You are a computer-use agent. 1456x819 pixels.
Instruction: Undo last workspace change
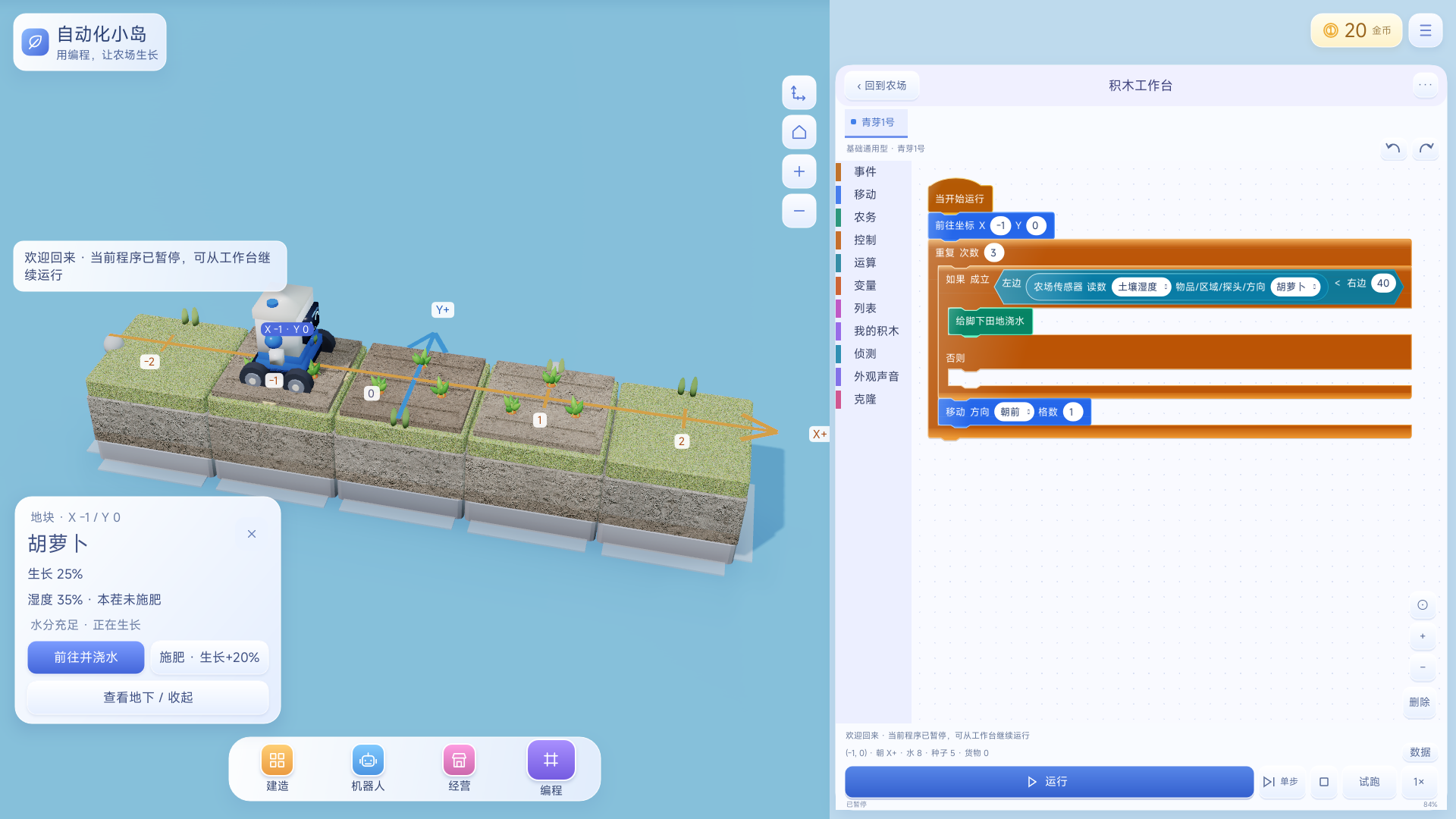click(1393, 148)
